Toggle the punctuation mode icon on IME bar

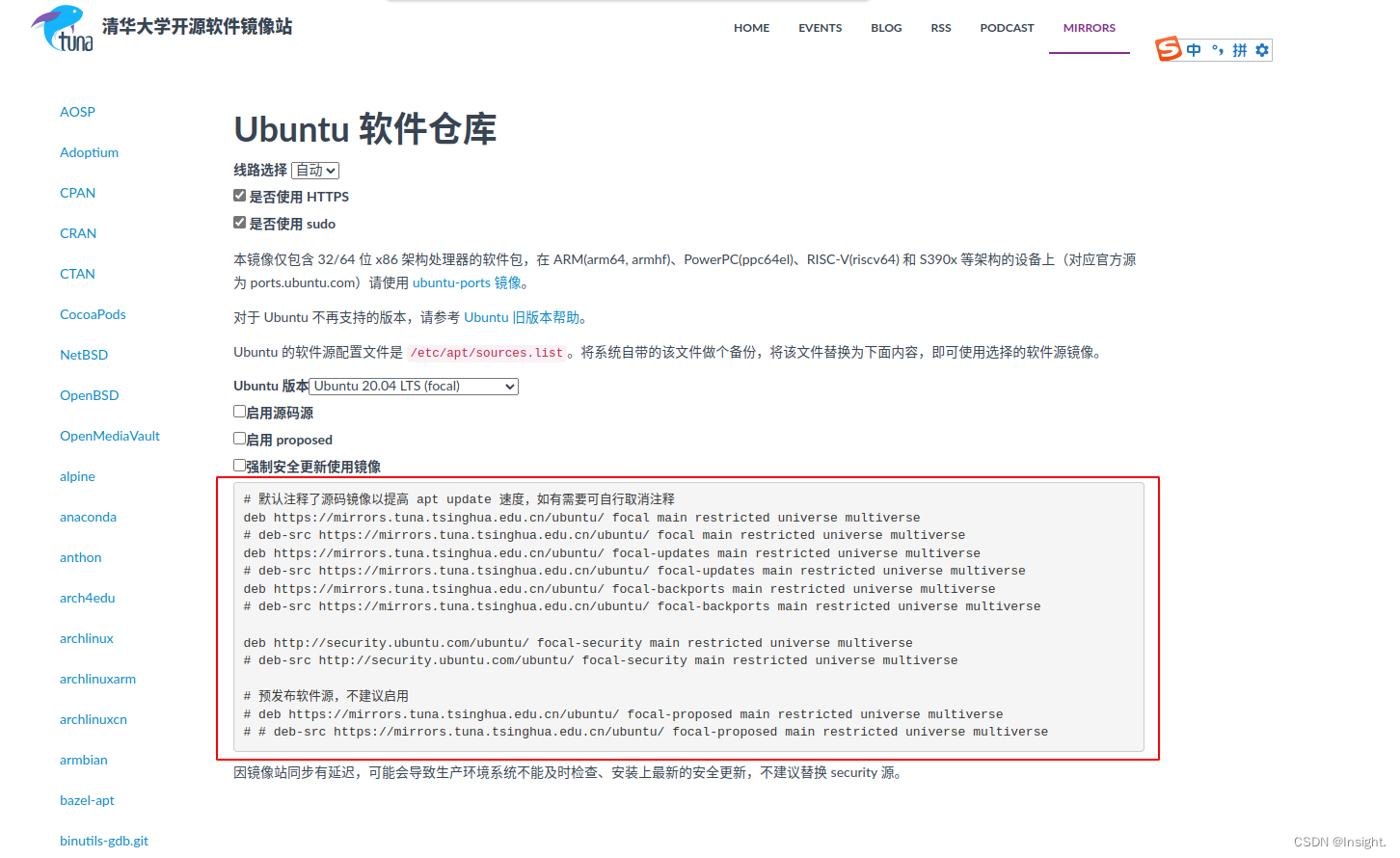[x=1218, y=50]
